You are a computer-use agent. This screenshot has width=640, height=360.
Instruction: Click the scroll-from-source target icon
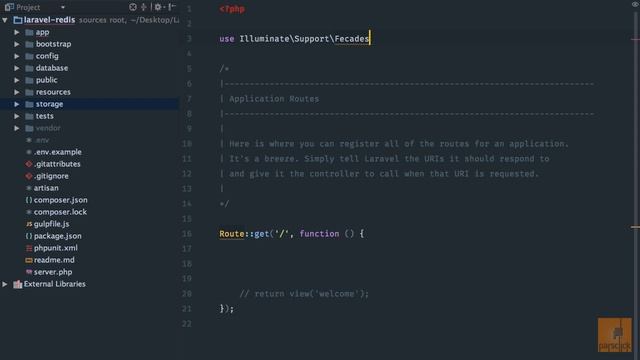133,7
